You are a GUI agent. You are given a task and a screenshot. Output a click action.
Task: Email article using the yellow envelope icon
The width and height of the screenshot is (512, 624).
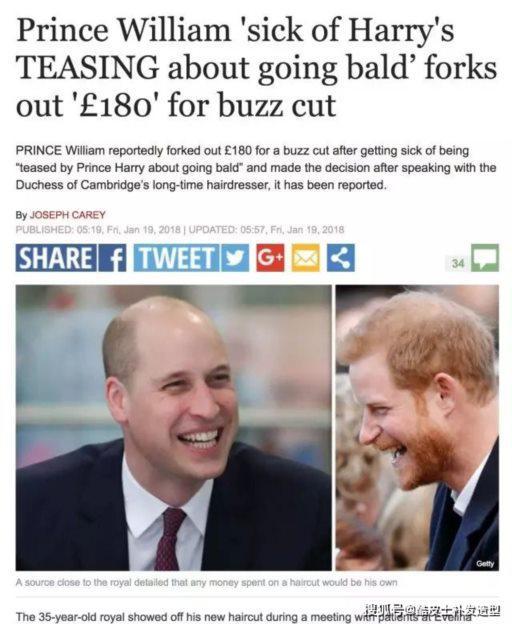click(306, 258)
